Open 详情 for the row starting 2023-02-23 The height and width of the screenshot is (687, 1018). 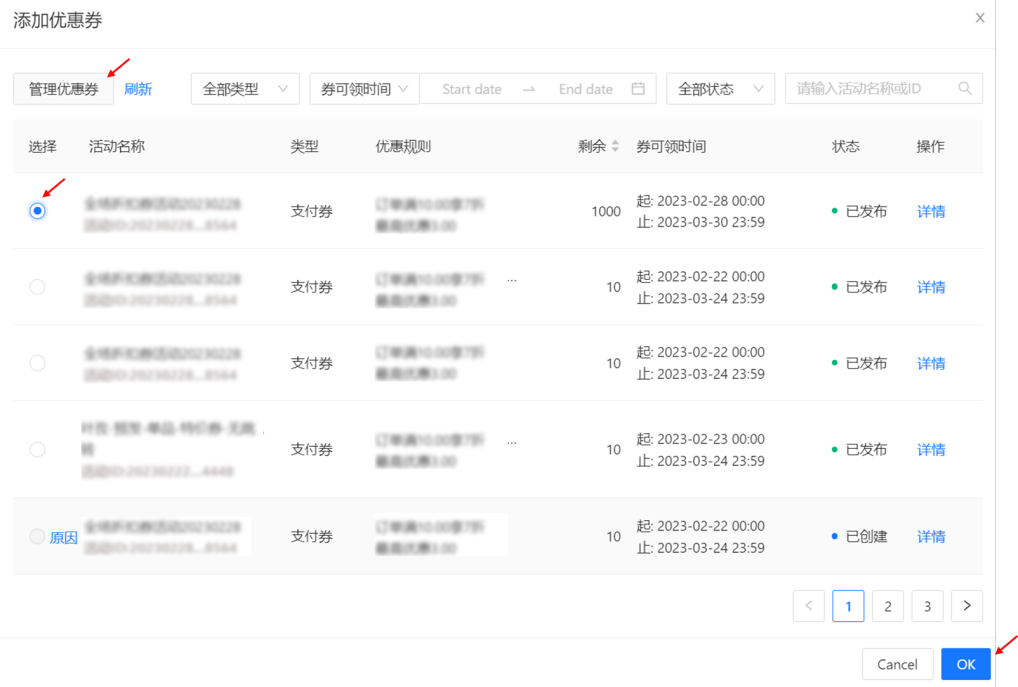click(931, 449)
